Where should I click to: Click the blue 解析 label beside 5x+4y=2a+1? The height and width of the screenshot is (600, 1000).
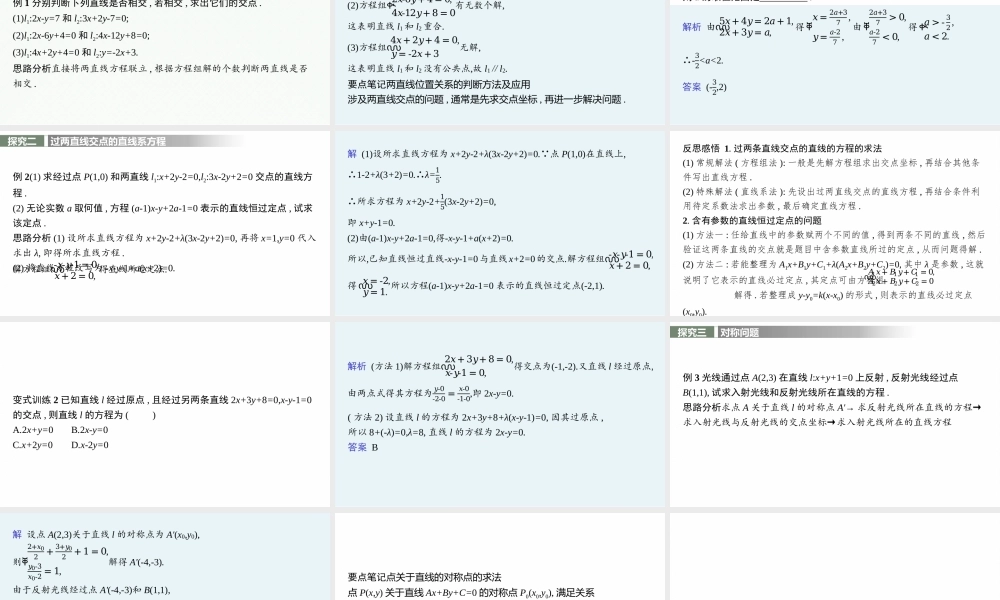692,24
